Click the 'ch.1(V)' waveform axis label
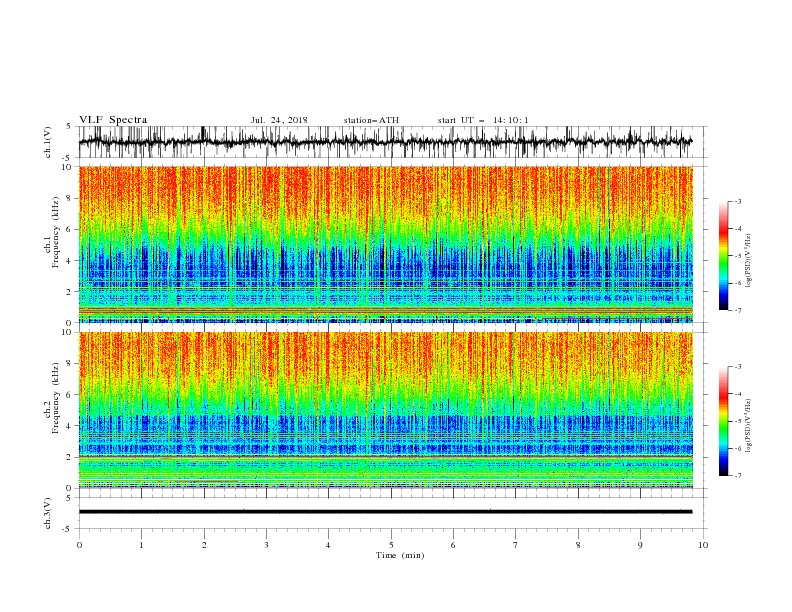Viewport: 792px width, 612px height. pos(48,142)
